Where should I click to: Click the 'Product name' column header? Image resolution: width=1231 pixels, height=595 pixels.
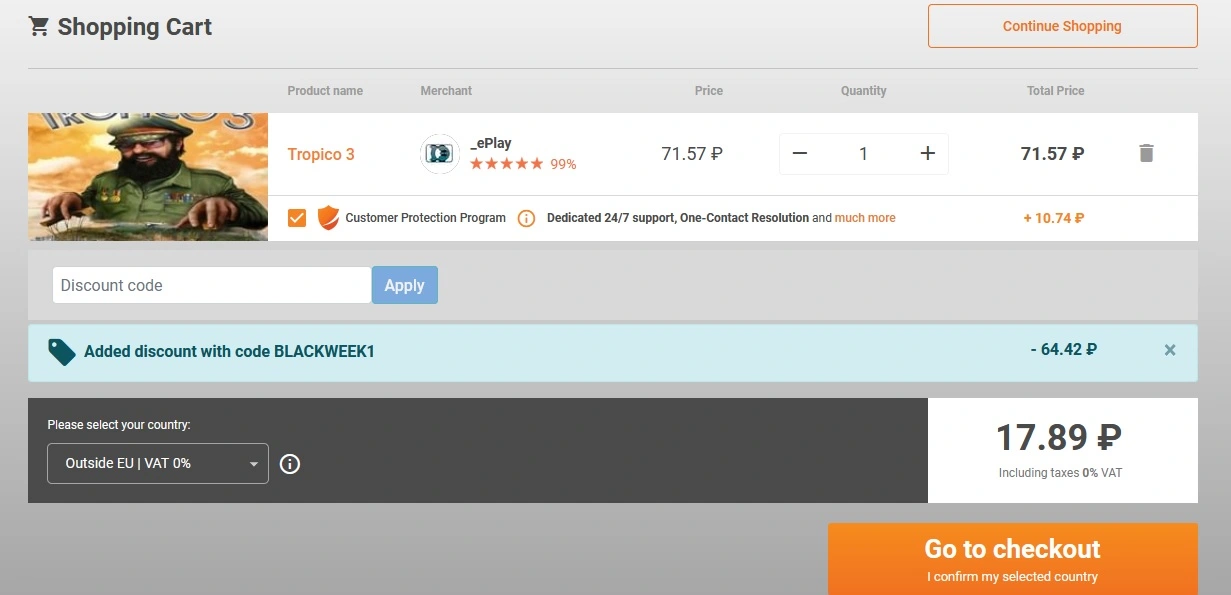tap(325, 91)
